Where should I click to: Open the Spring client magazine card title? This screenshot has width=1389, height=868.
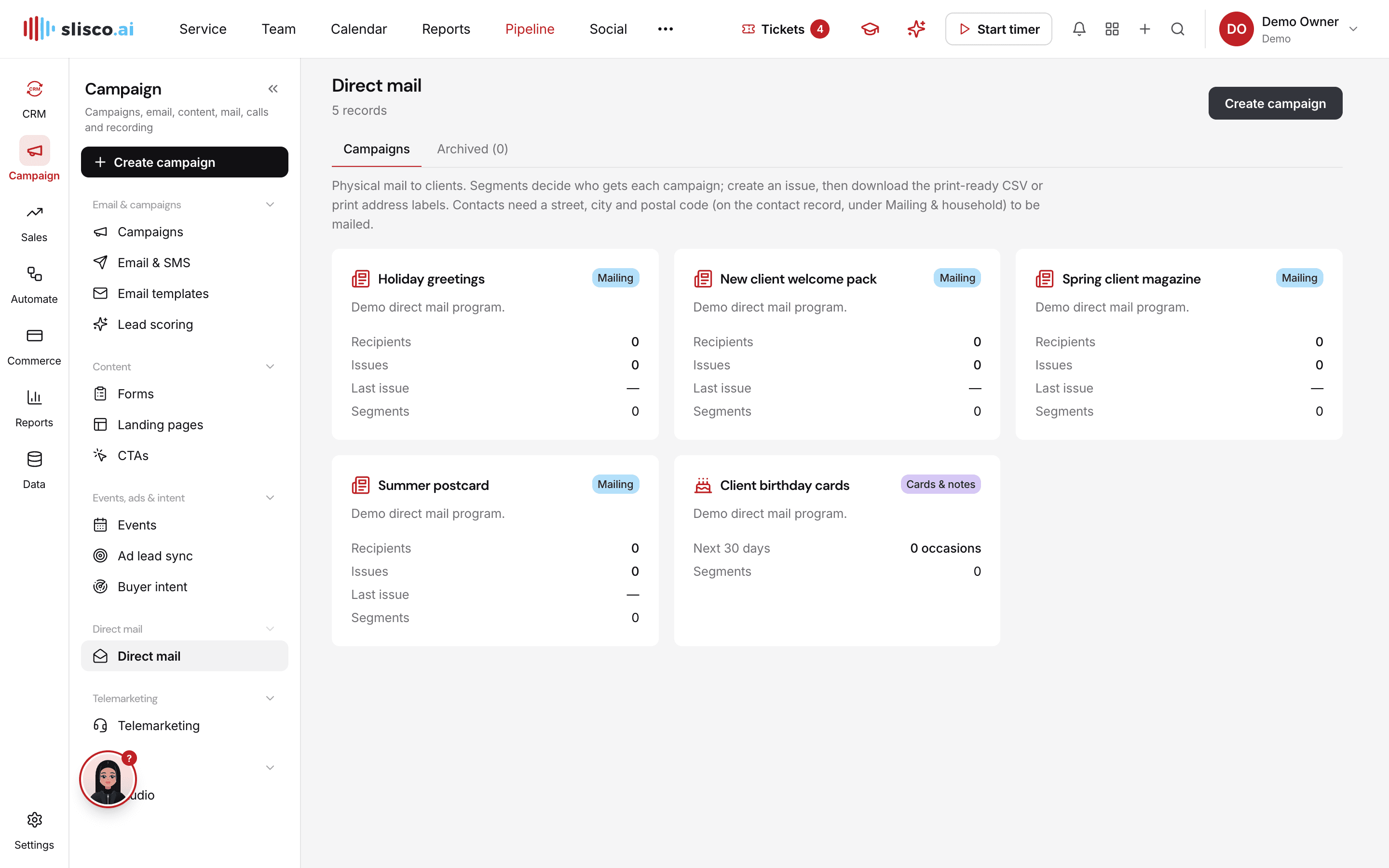[1130, 279]
